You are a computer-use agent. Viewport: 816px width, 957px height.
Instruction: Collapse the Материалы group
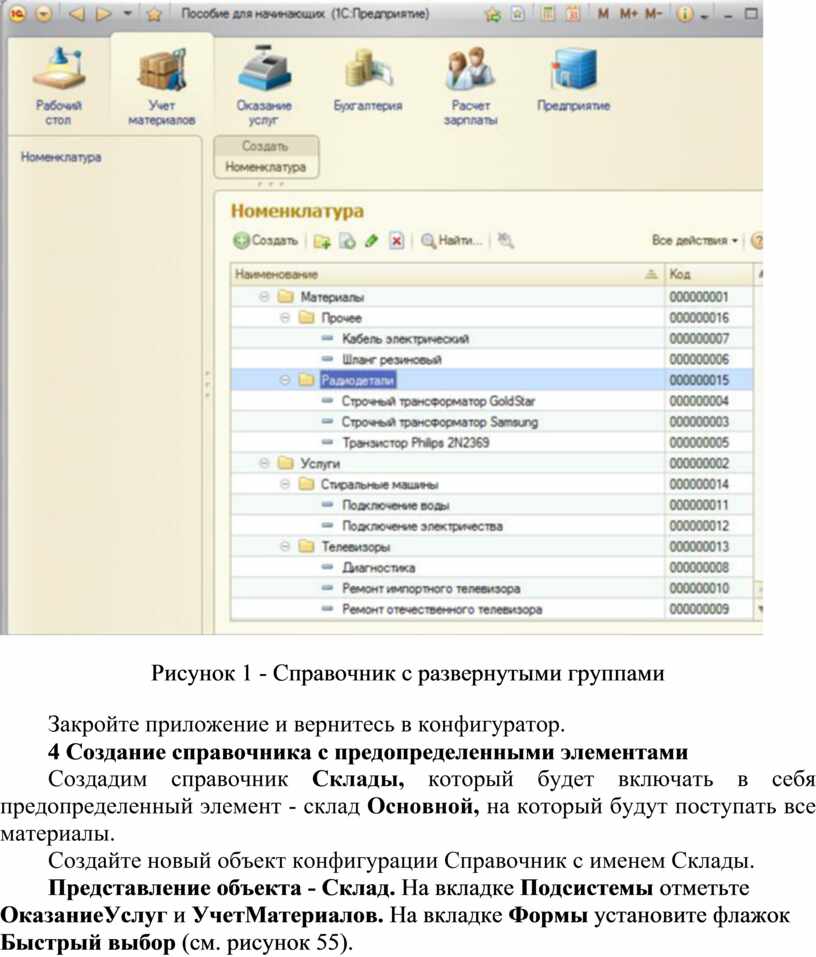[264, 297]
